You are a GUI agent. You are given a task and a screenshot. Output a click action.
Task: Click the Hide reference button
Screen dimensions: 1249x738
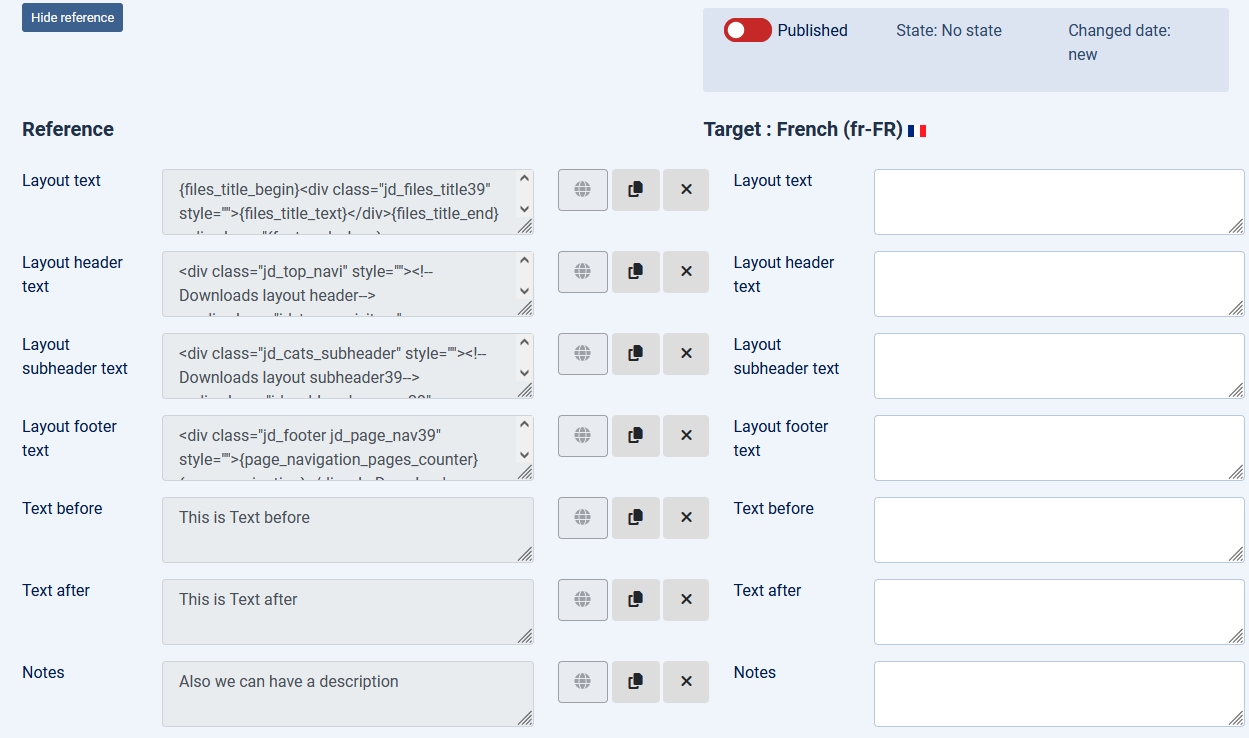72,18
